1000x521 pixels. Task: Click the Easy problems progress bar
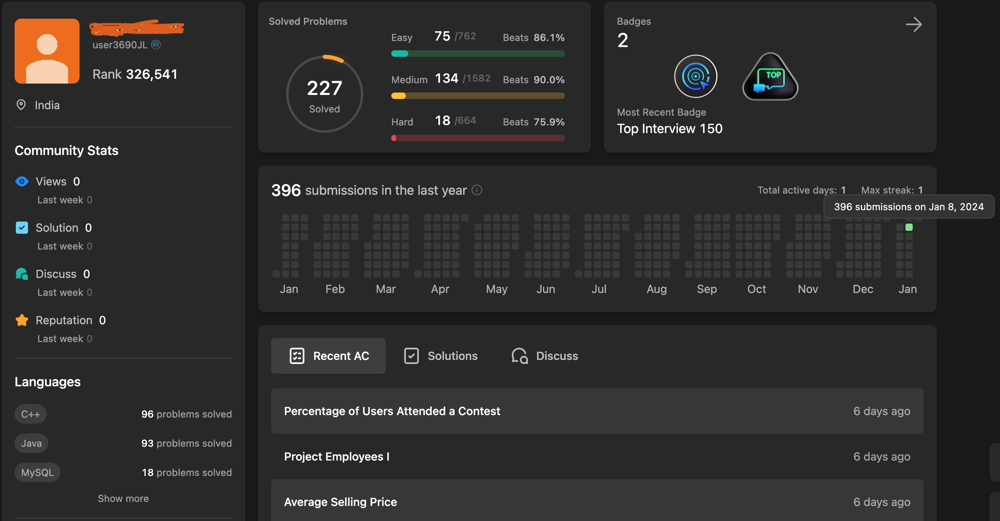pyautogui.click(x=478, y=54)
